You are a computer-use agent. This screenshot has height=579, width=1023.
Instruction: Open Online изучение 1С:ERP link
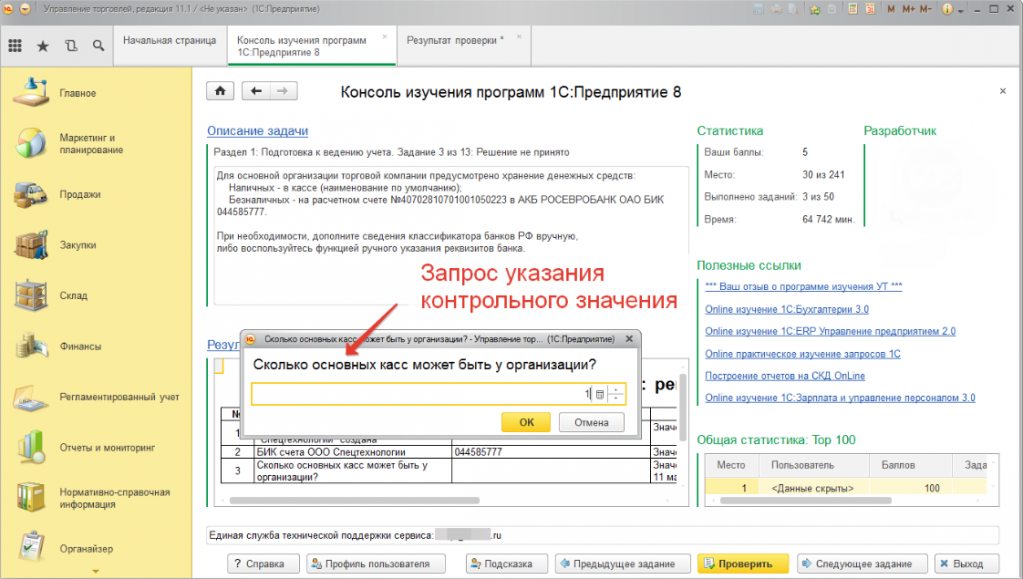(830, 332)
